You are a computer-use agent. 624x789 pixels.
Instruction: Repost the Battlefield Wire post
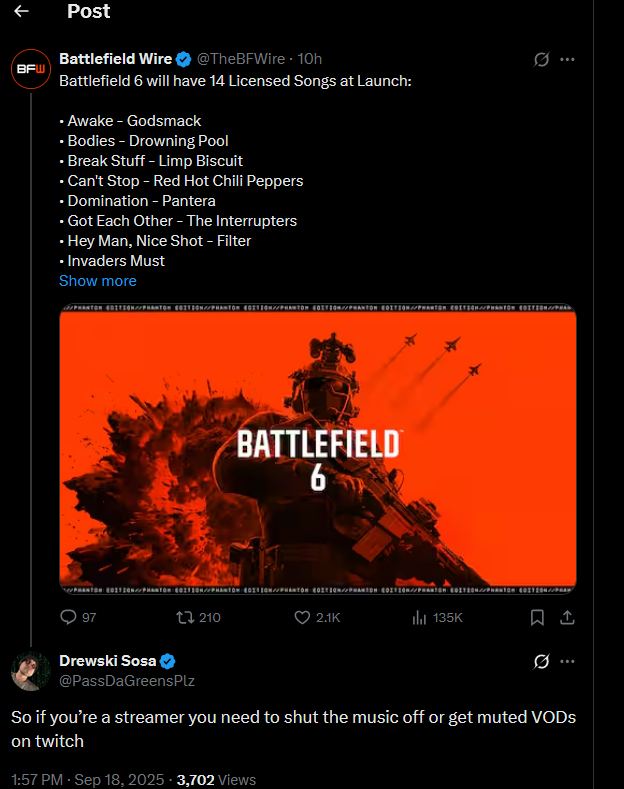click(x=185, y=618)
